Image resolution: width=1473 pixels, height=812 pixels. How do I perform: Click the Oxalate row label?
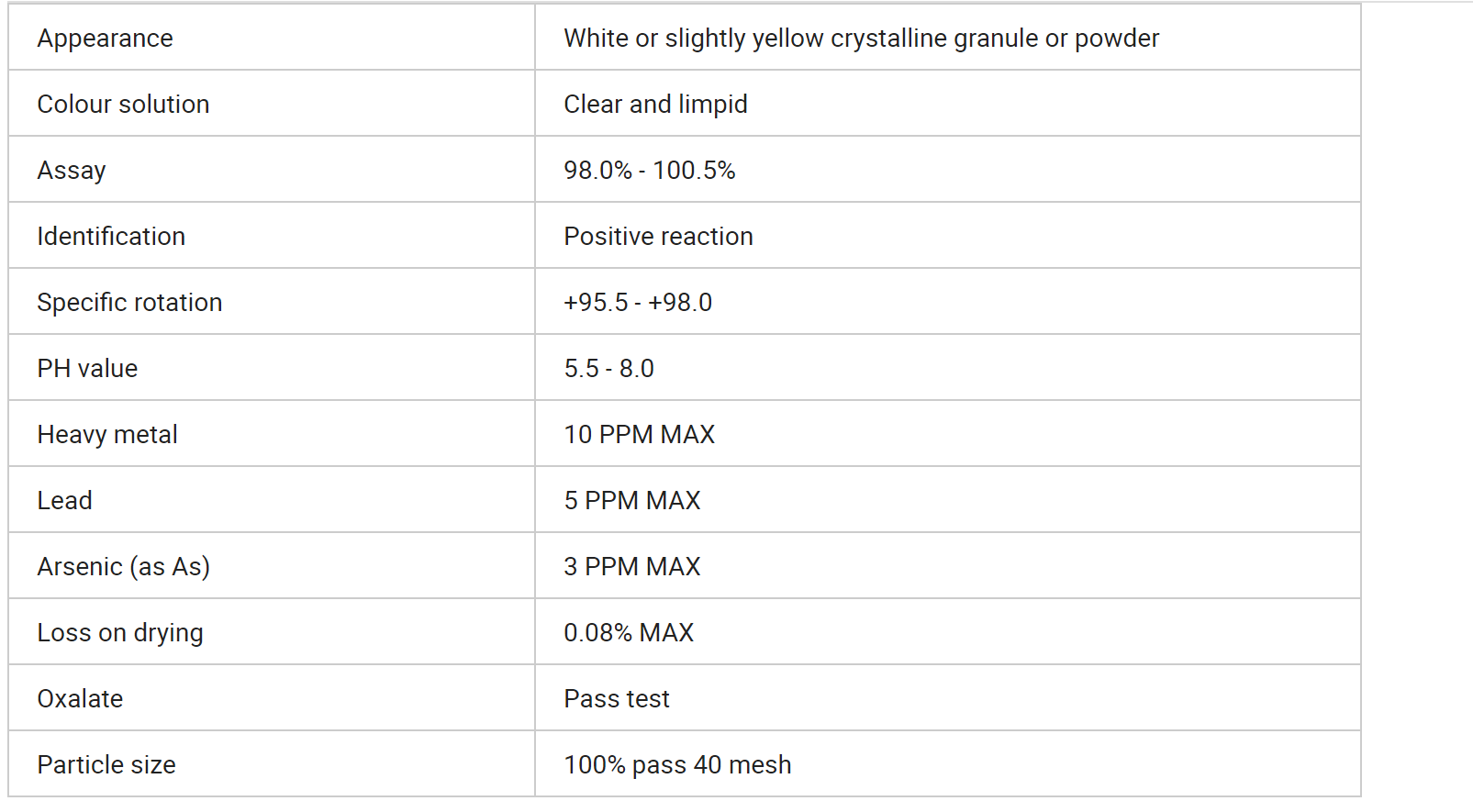click(x=80, y=699)
